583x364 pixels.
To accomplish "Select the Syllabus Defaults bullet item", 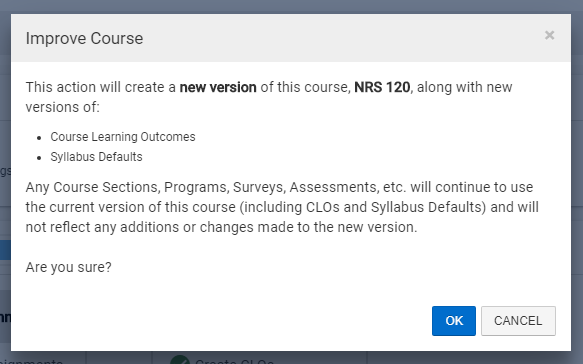I will point(96,157).
